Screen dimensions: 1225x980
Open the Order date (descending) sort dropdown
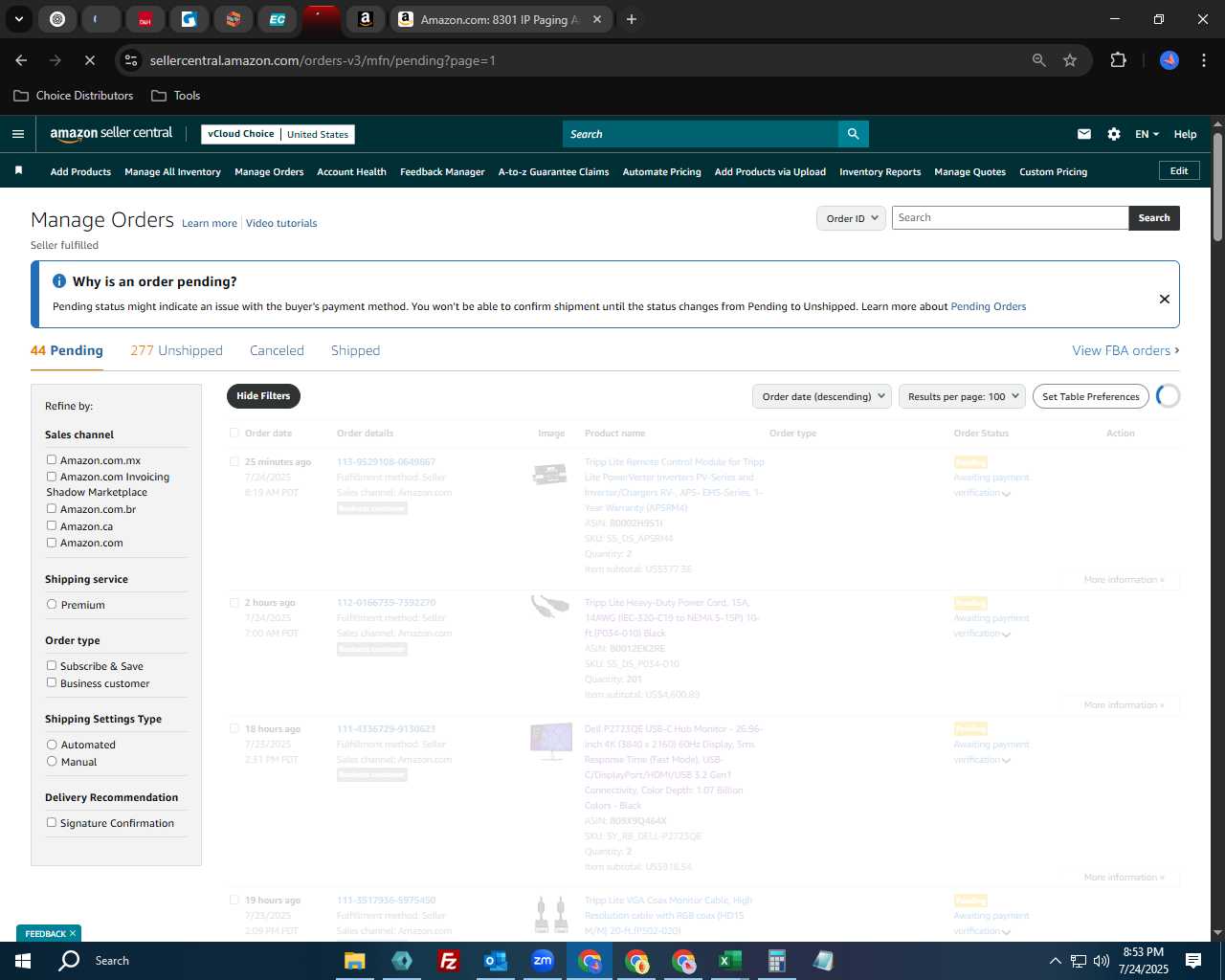[822, 396]
